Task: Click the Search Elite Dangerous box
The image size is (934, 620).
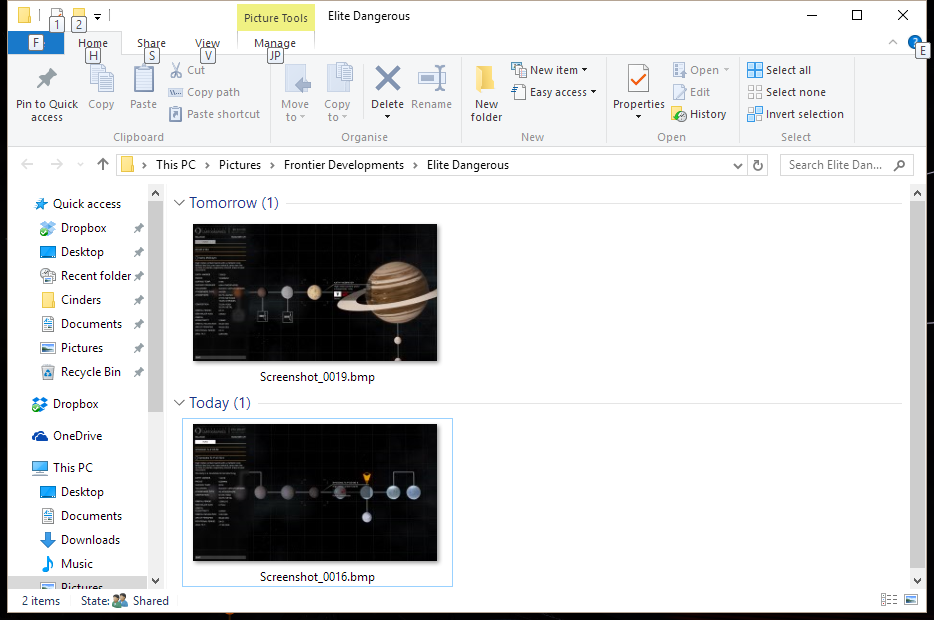Action: click(x=846, y=165)
